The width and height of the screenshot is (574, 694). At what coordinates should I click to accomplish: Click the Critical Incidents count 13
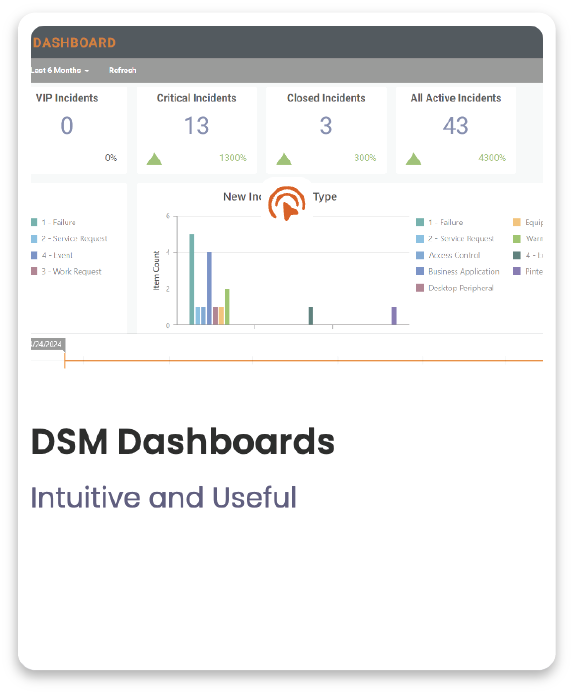[x=196, y=126]
